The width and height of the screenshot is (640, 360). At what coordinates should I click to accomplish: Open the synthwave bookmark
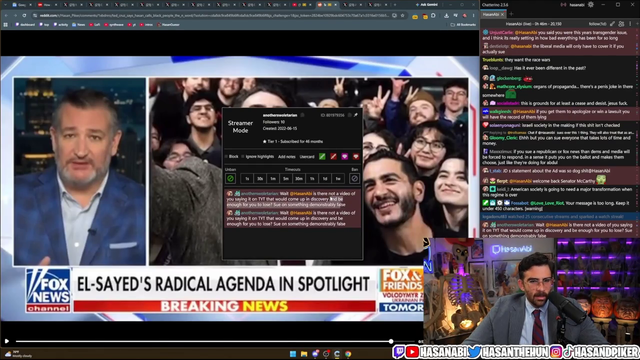114,24
